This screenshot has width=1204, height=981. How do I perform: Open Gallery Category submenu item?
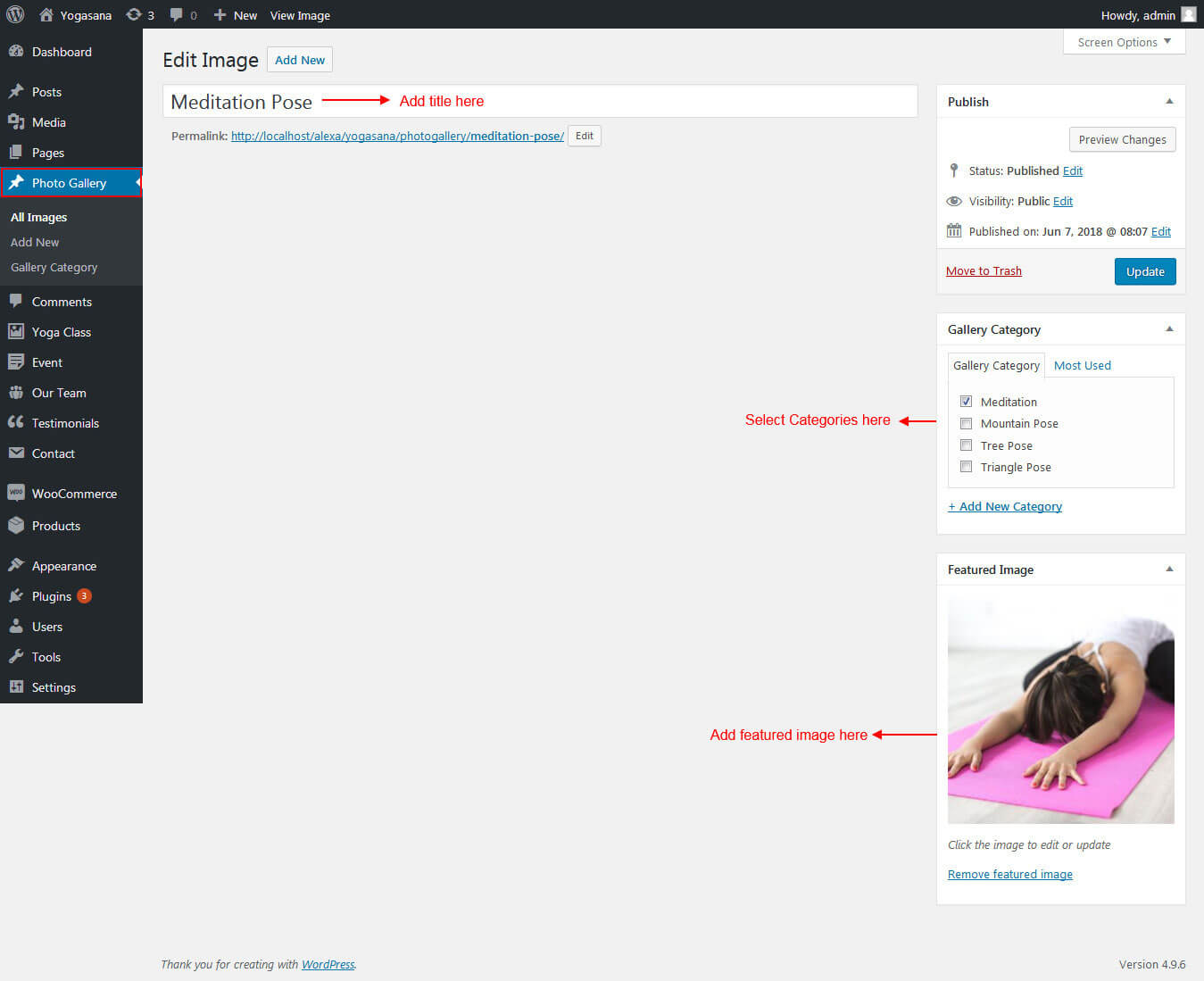54,267
